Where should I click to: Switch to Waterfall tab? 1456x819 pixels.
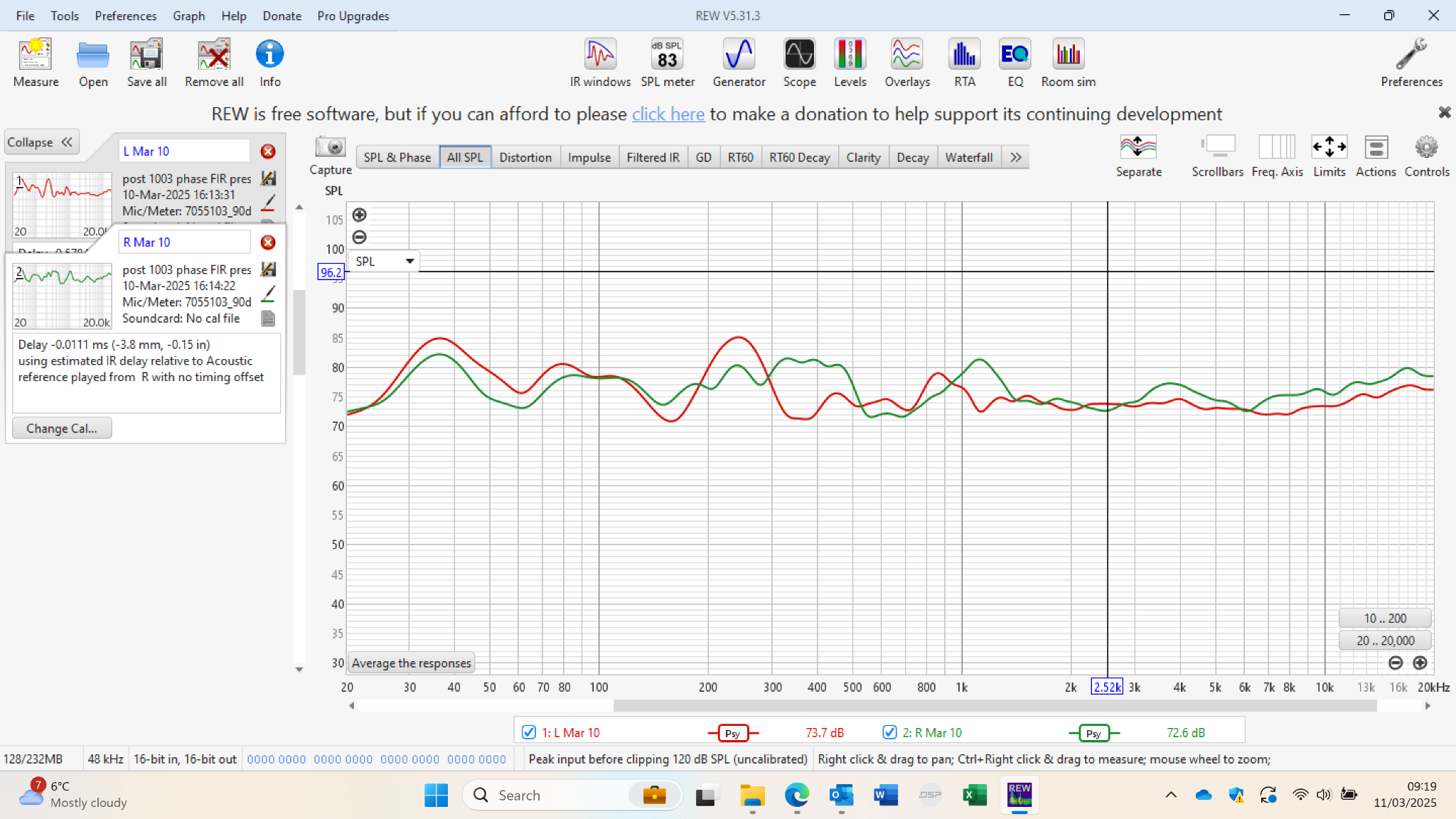[968, 157]
